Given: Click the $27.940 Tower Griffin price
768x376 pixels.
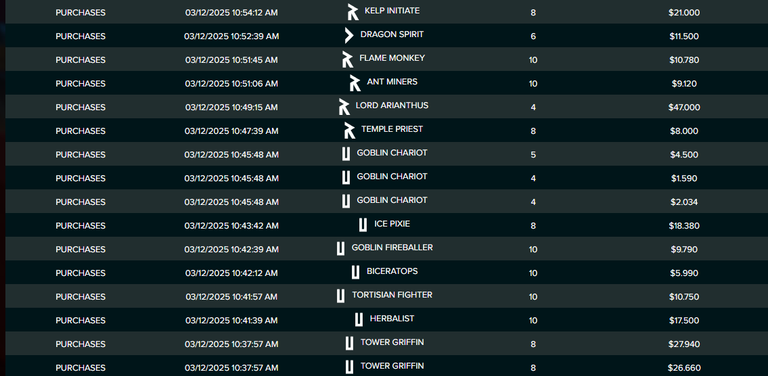Looking at the screenshot, I should click(684, 344).
